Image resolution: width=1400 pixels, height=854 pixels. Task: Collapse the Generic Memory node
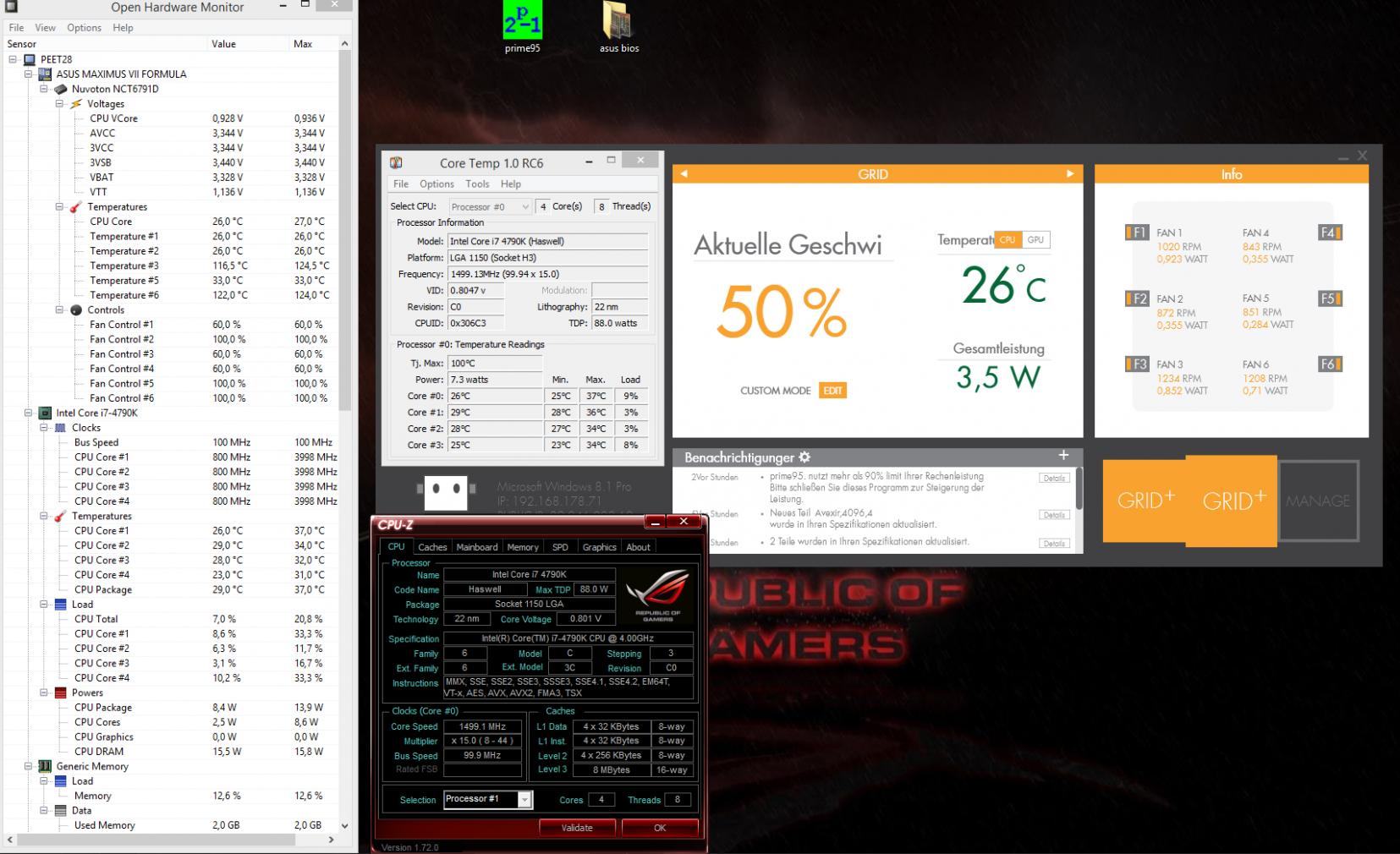point(29,766)
